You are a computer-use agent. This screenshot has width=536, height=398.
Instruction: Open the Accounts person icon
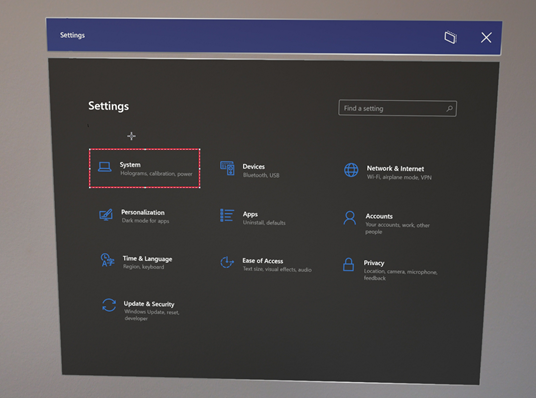[349, 218]
